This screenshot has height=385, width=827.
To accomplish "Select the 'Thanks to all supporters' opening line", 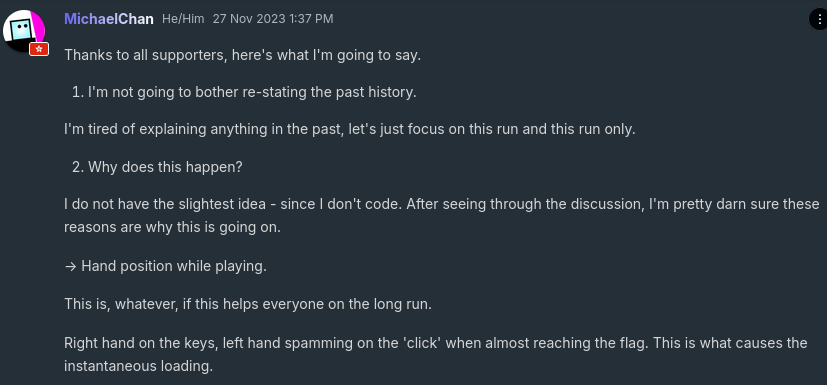I will [x=243, y=55].
